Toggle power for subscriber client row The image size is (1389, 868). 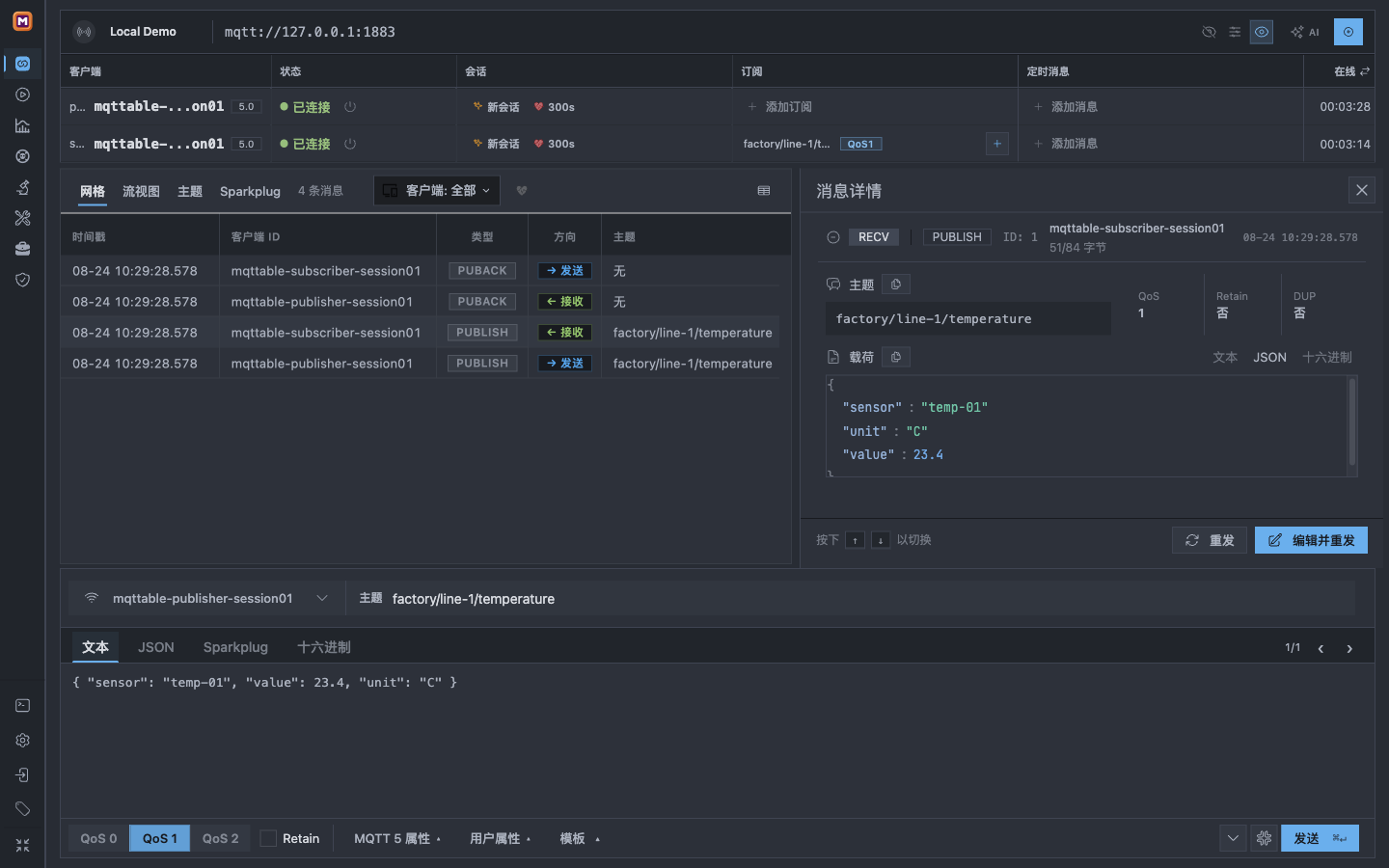[350, 144]
